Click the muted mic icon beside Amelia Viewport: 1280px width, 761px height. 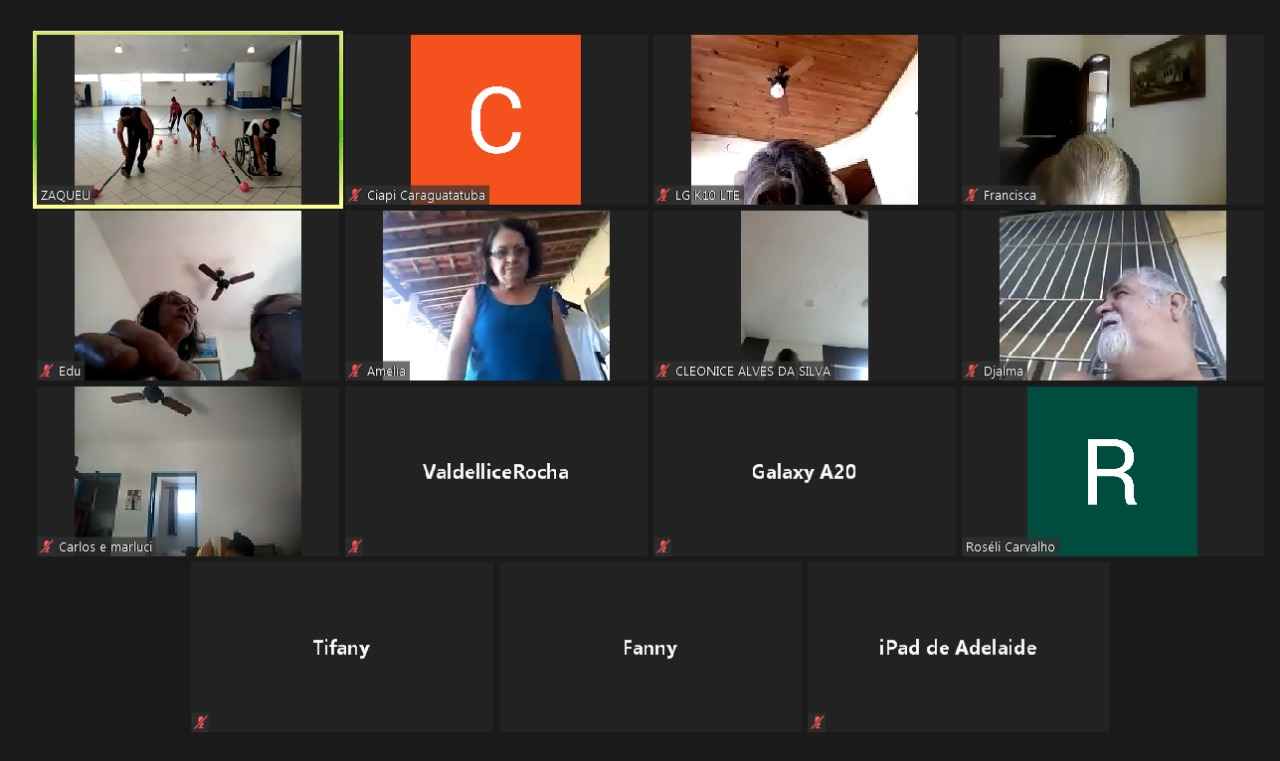pos(355,371)
